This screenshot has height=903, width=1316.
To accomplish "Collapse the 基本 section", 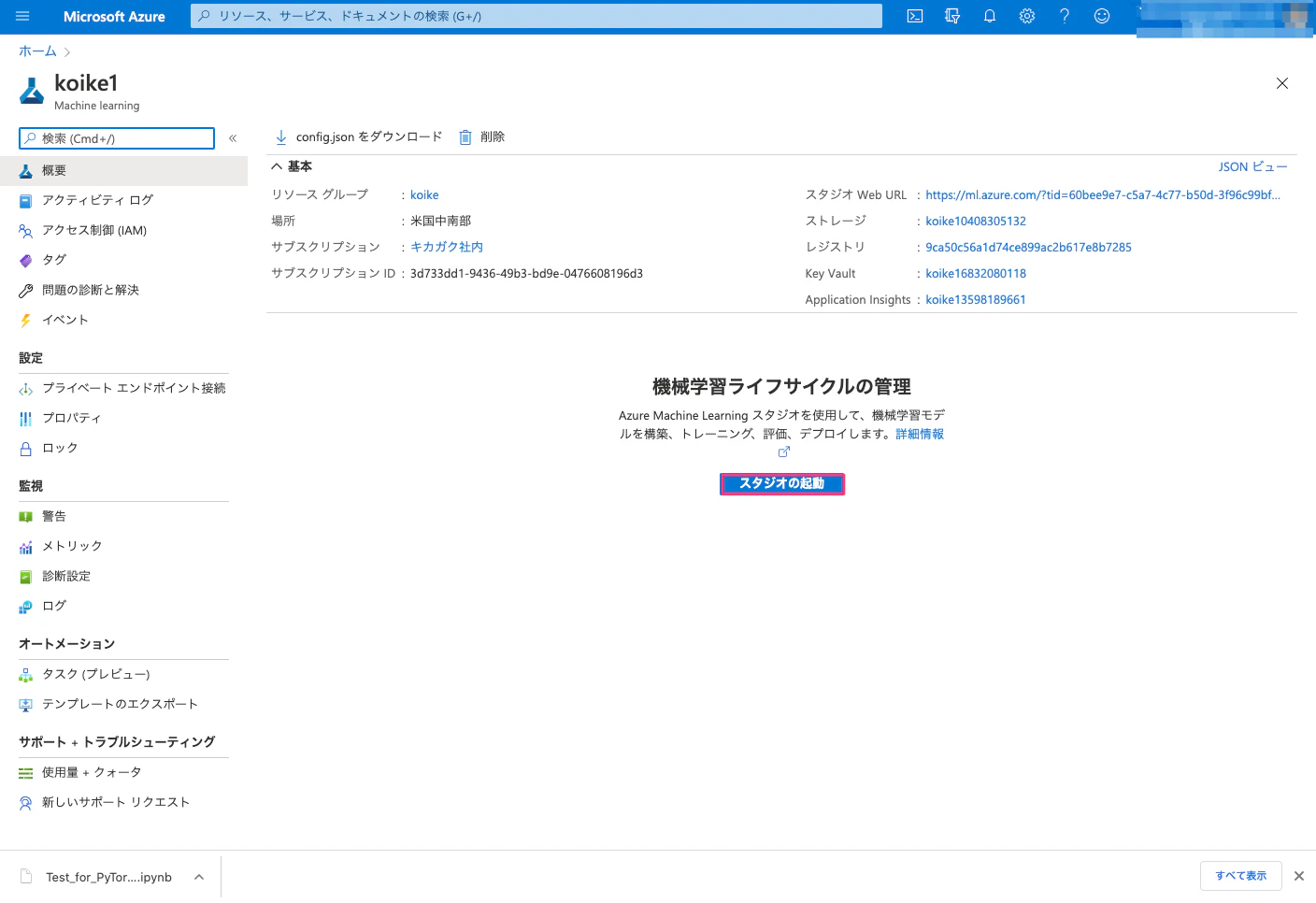I will [x=277, y=166].
